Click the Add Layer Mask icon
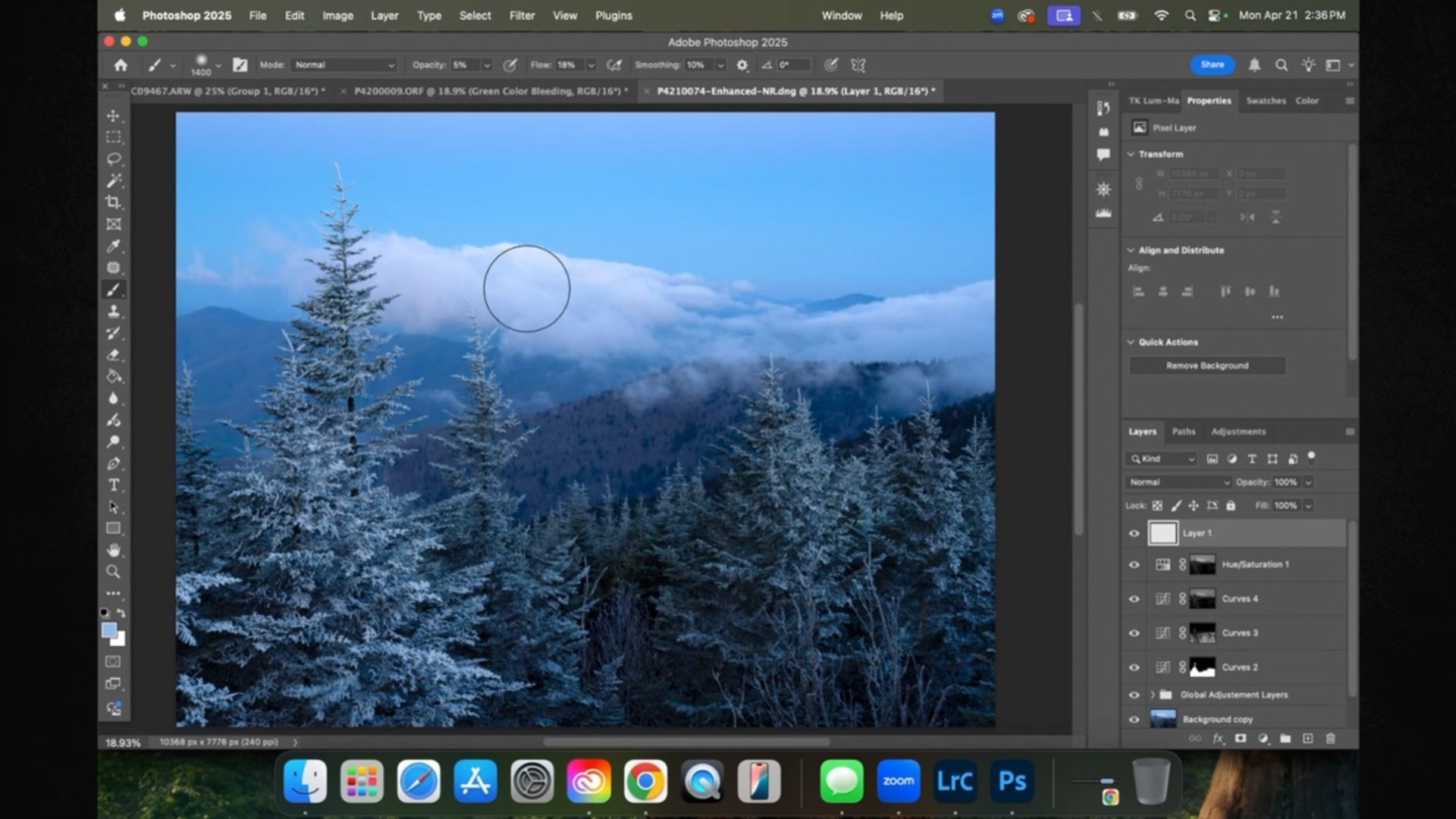This screenshot has width=1456, height=819. point(1239,738)
